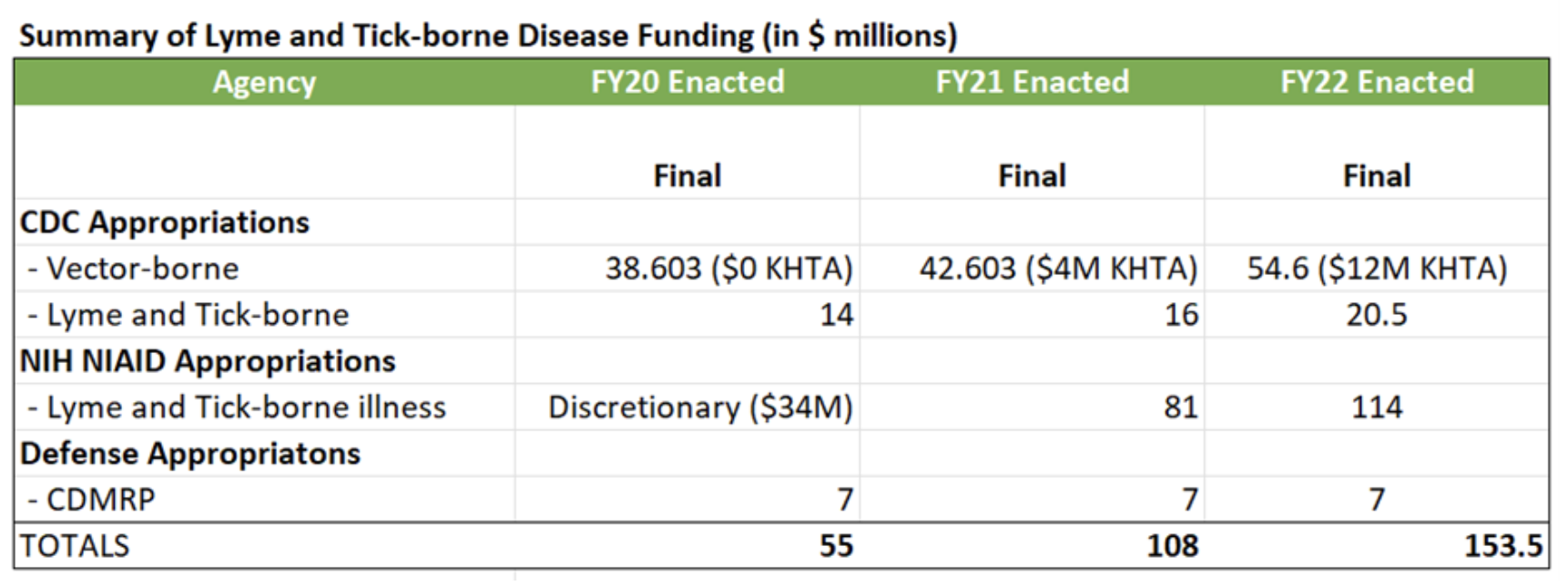1568x586 pixels.
Task: Click the Lyme and Tick-borne value "16"
Action: pyautogui.click(x=1181, y=315)
